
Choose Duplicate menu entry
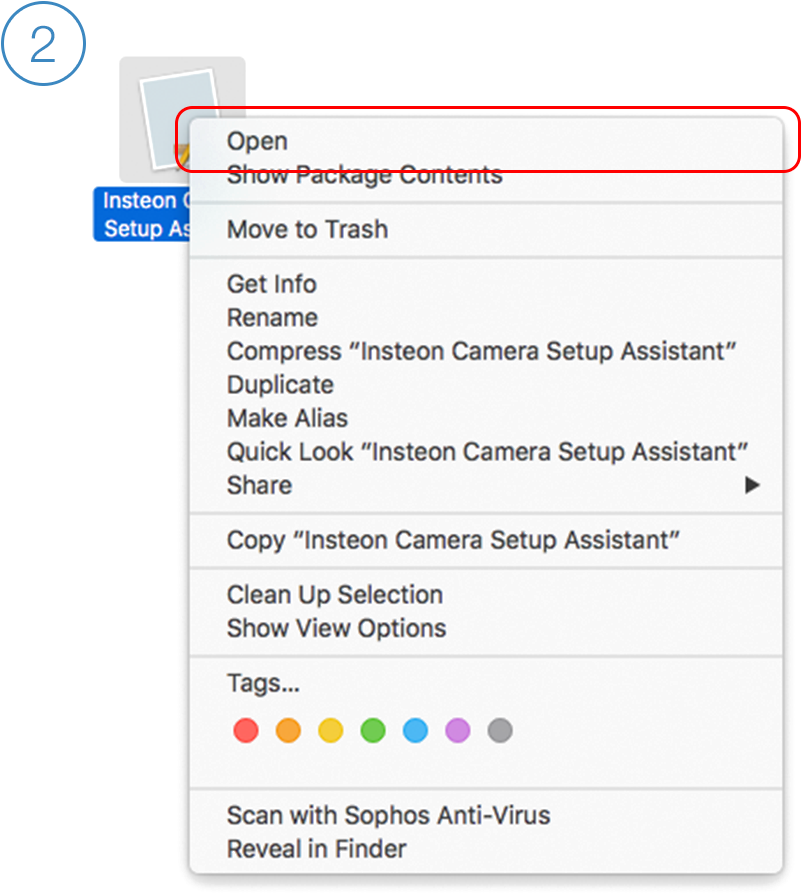(x=280, y=385)
